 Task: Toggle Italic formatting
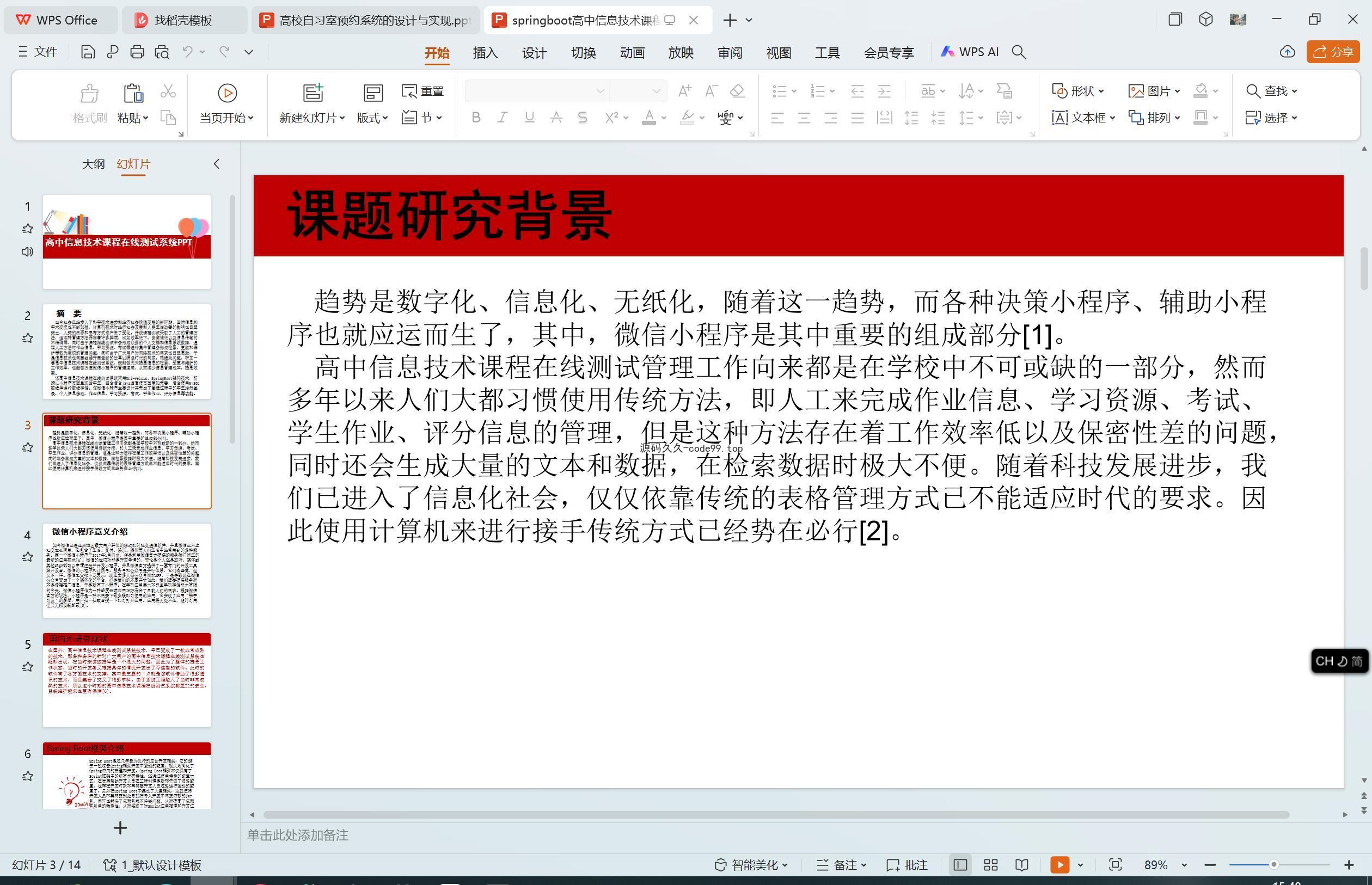(502, 118)
